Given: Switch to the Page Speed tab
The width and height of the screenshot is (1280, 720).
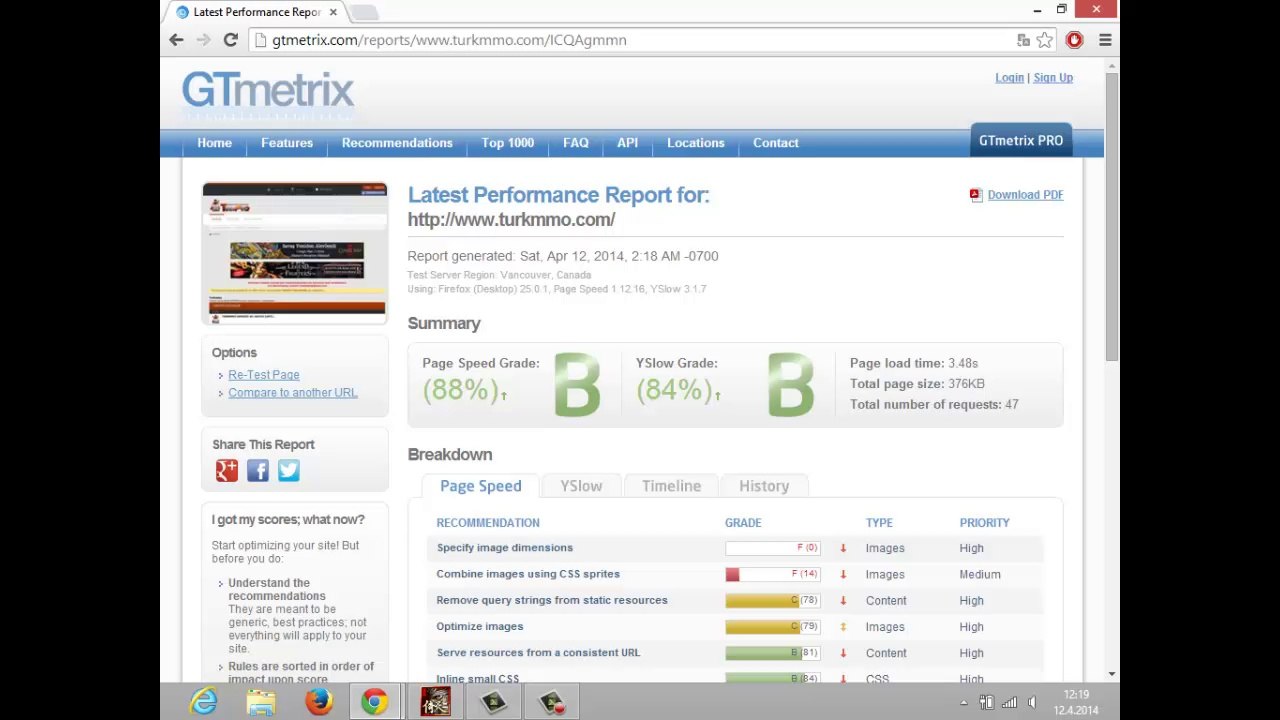Looking at the screenshot, I should click(x=480, y=486).
